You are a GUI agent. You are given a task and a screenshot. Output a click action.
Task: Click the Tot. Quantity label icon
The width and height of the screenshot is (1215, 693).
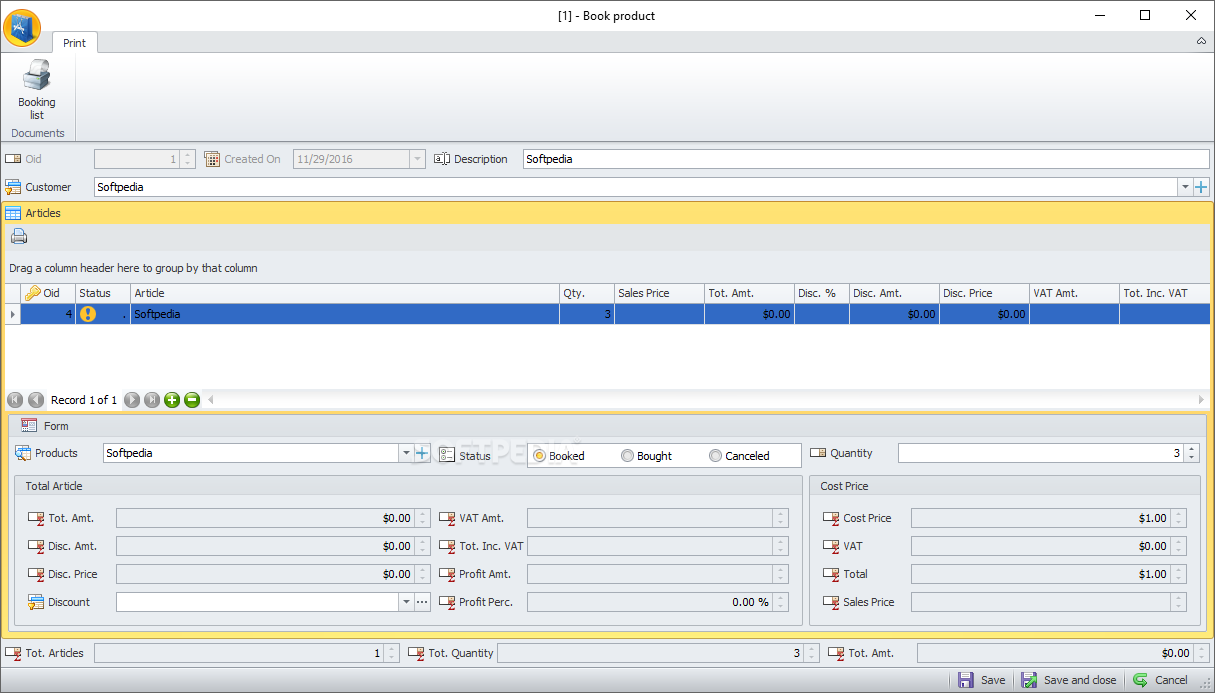pos(416,653)
